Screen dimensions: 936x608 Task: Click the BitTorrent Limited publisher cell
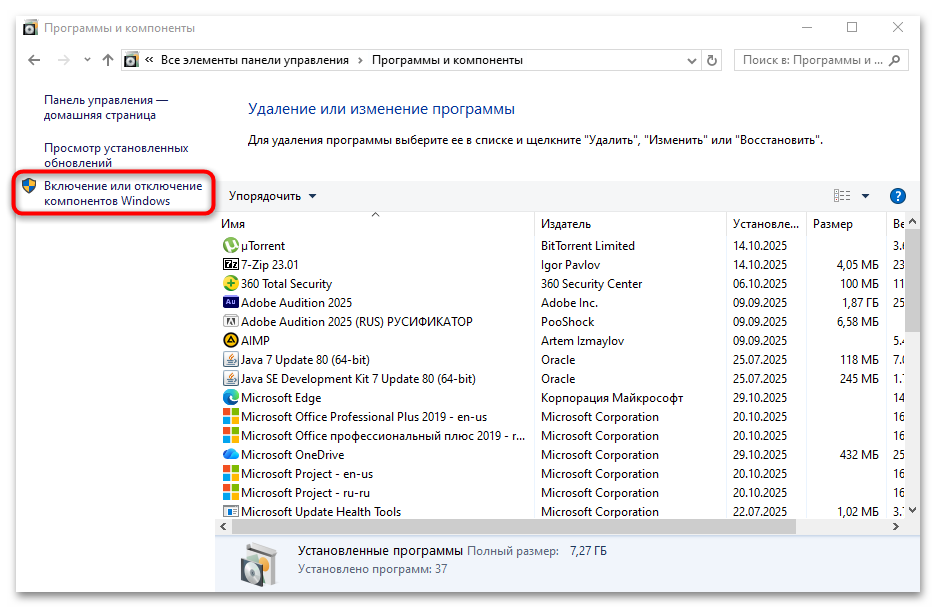pos(587,245)
